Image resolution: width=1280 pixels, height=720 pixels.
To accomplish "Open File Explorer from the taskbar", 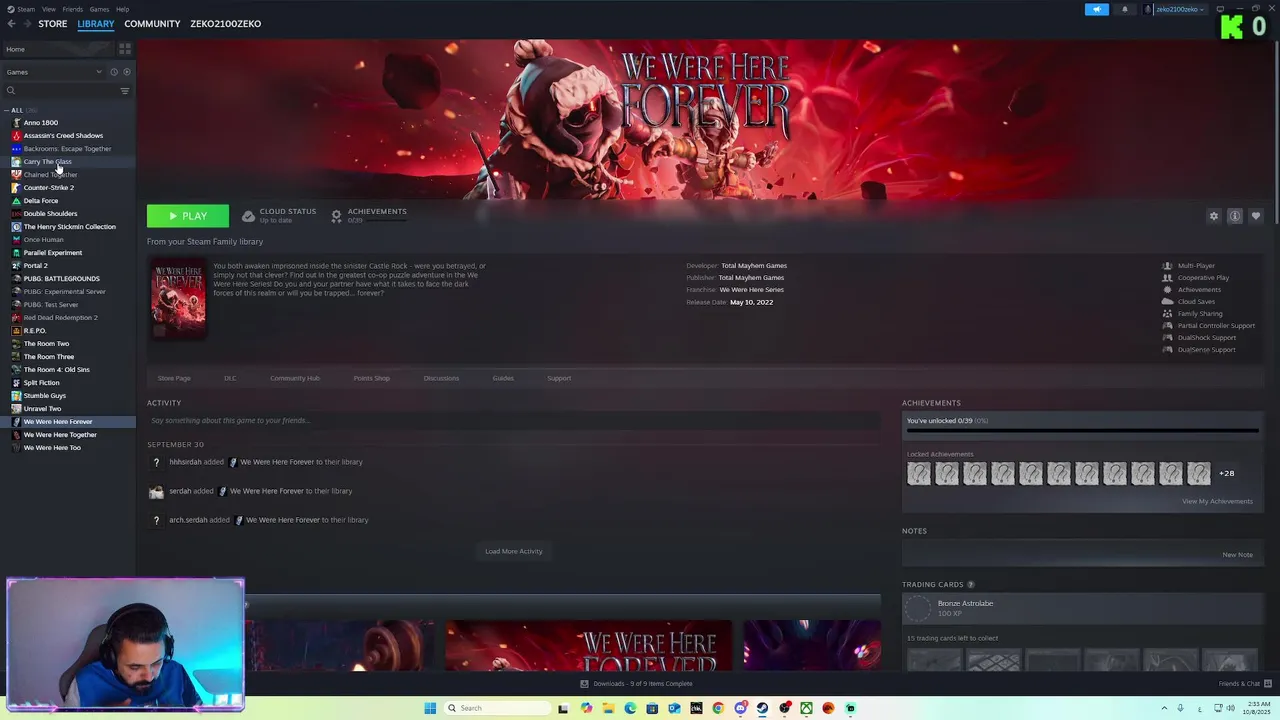I will click(x=608, y=708).
